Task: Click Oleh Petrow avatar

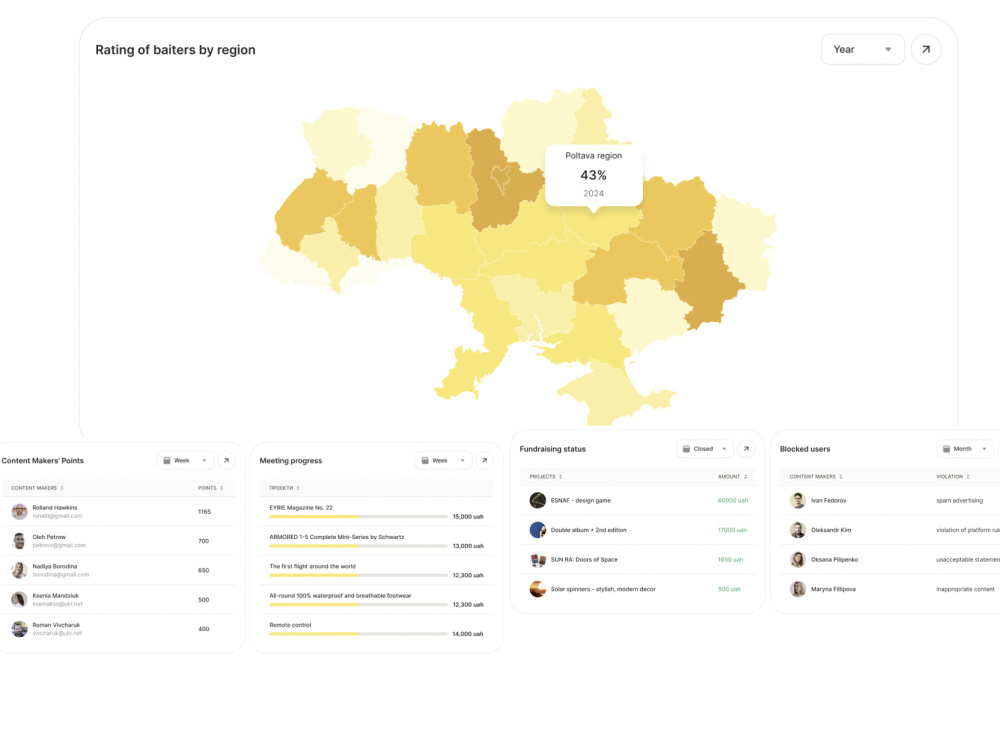Action: coord(19,541)
